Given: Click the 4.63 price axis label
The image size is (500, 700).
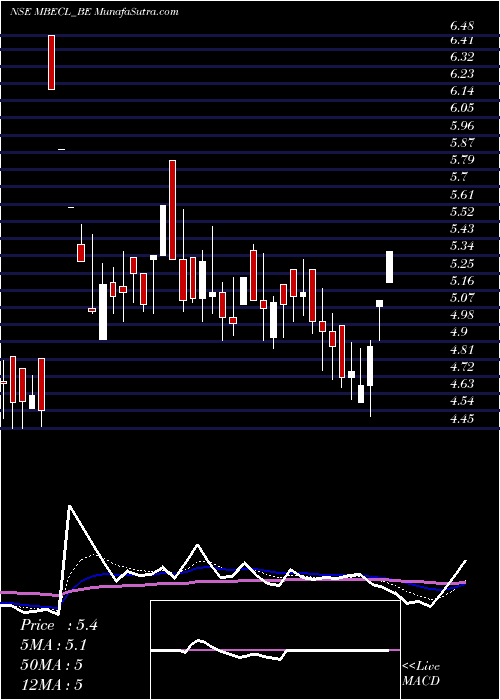Looking at the screenshot, I should tap(462, 384).
